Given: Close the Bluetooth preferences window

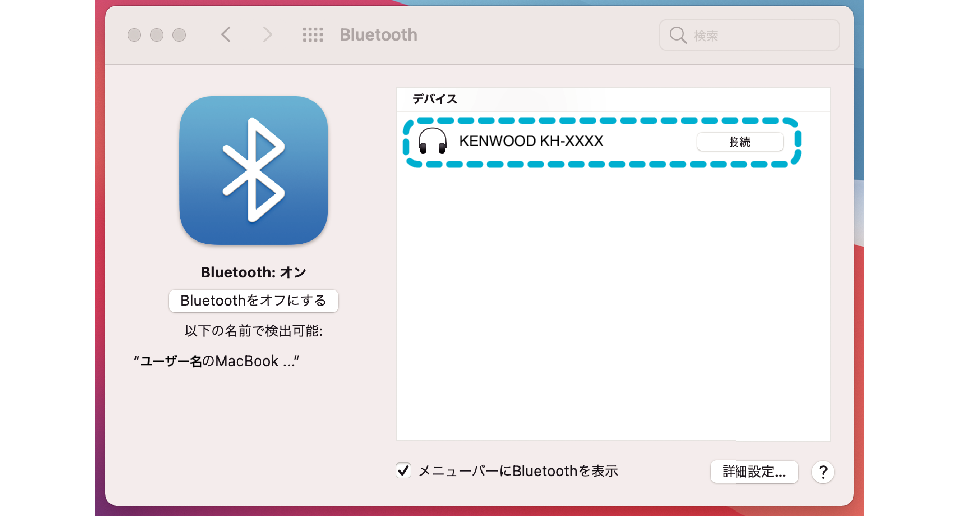Looking at the screenshot, I should [x=134, y=35].
